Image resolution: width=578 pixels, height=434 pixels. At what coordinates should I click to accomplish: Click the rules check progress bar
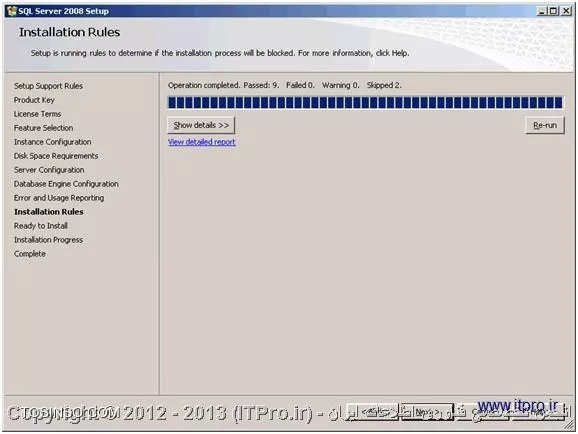click(x=365, y=103)
